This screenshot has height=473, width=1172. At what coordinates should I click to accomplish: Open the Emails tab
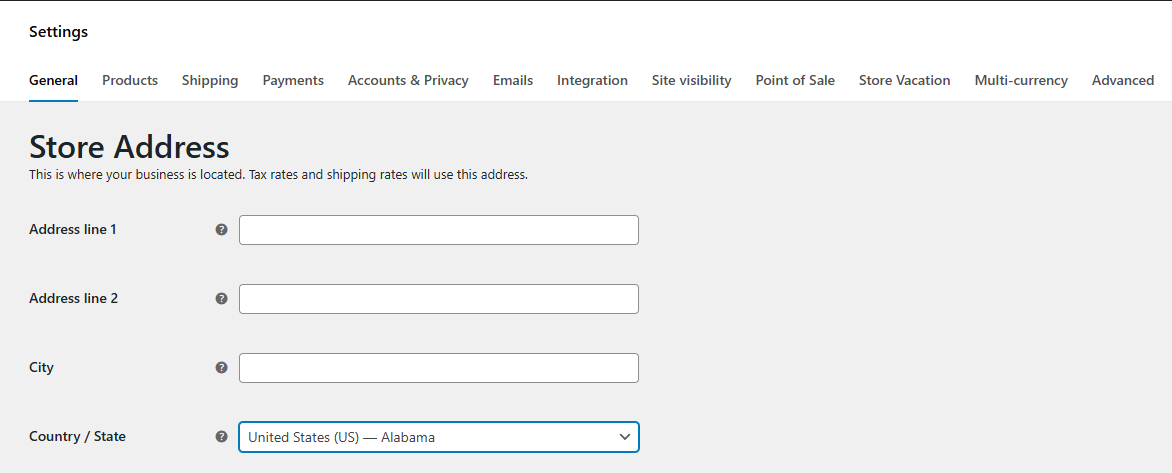click(513, 80)
